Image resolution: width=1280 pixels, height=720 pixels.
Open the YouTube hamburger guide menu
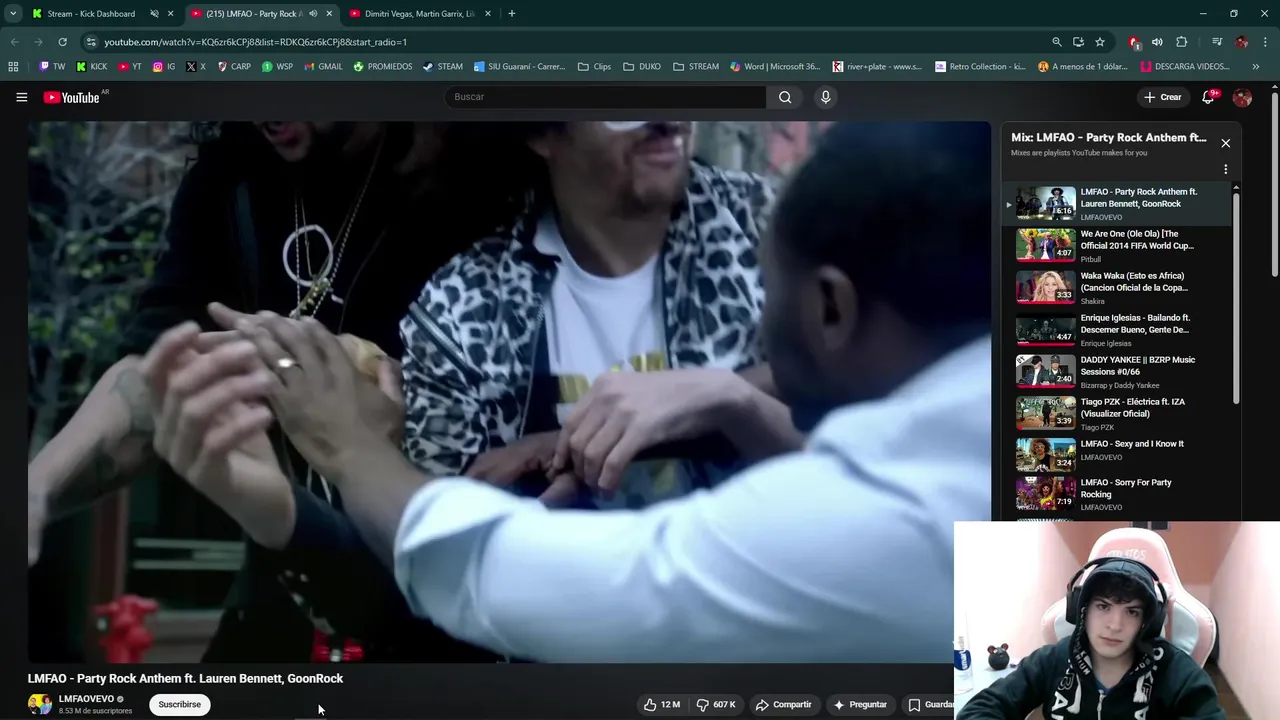21,97
